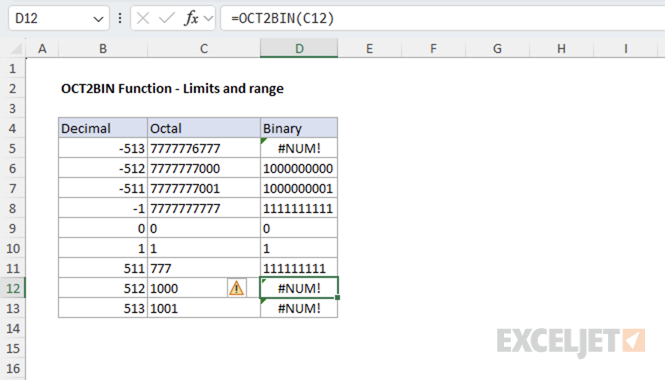Select cell with decimal -1
This screenshot has height=380, width=665.
[x=103, y=208]
